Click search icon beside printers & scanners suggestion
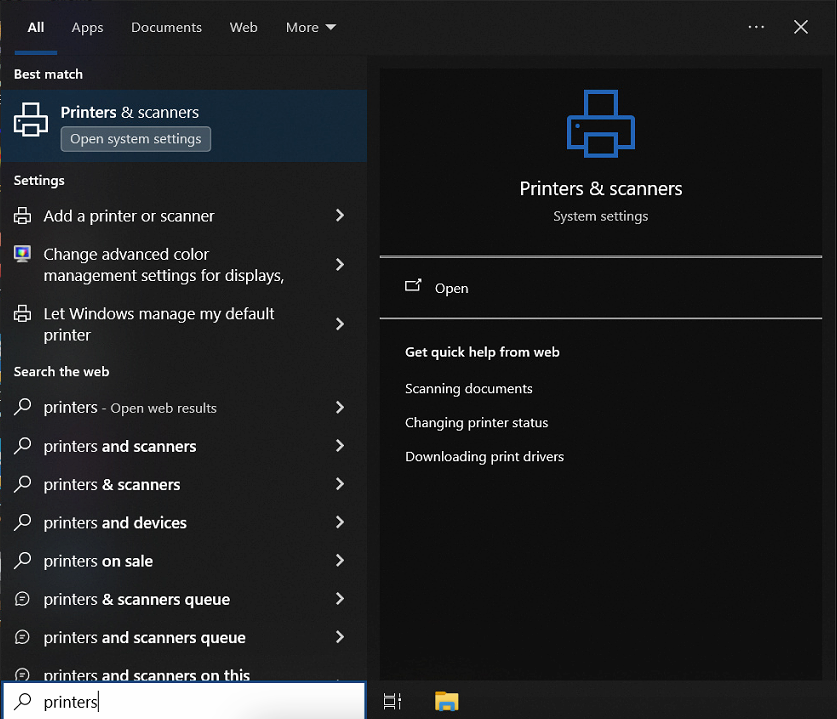This screenshot has height=719, width=837. click(22, 484)
